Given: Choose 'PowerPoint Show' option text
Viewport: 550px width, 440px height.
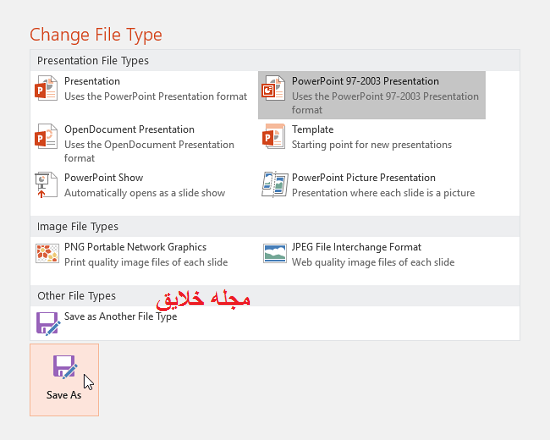Looking at the screenshot, I should pyautogui.click(x=103, y=178).
